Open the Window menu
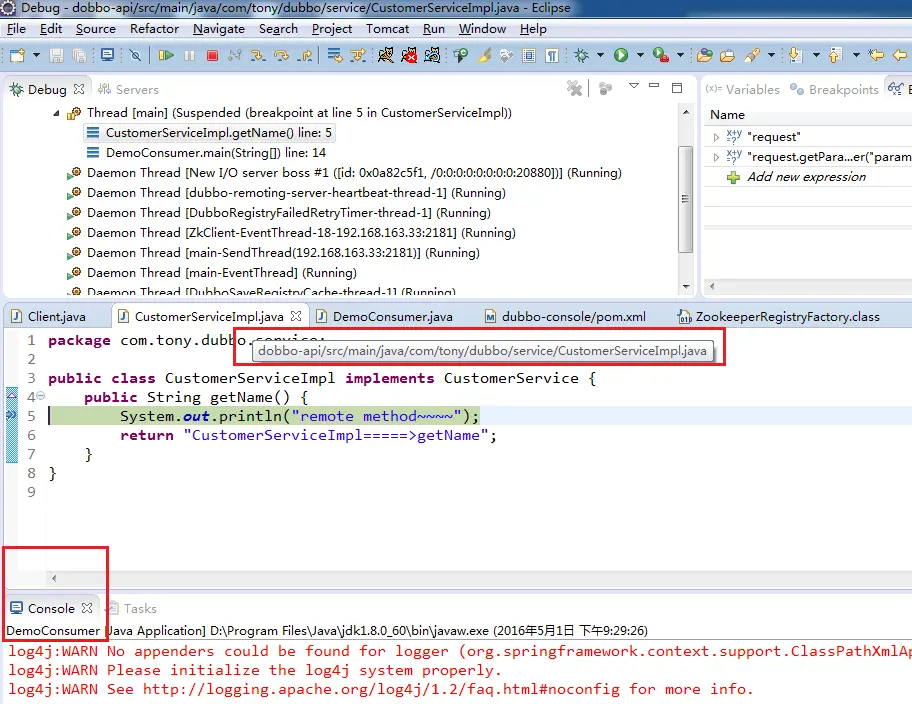912x704 pixels. click(x=482, y=29)
